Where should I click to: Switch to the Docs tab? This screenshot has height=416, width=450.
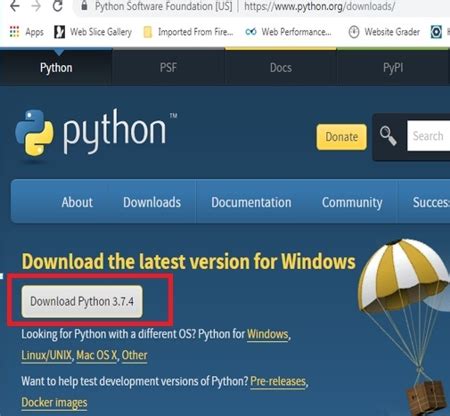coord(281,68)
